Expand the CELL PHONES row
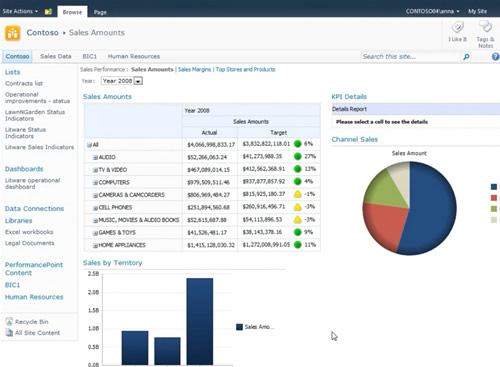500x367 pixels. (x=95, y=208)
